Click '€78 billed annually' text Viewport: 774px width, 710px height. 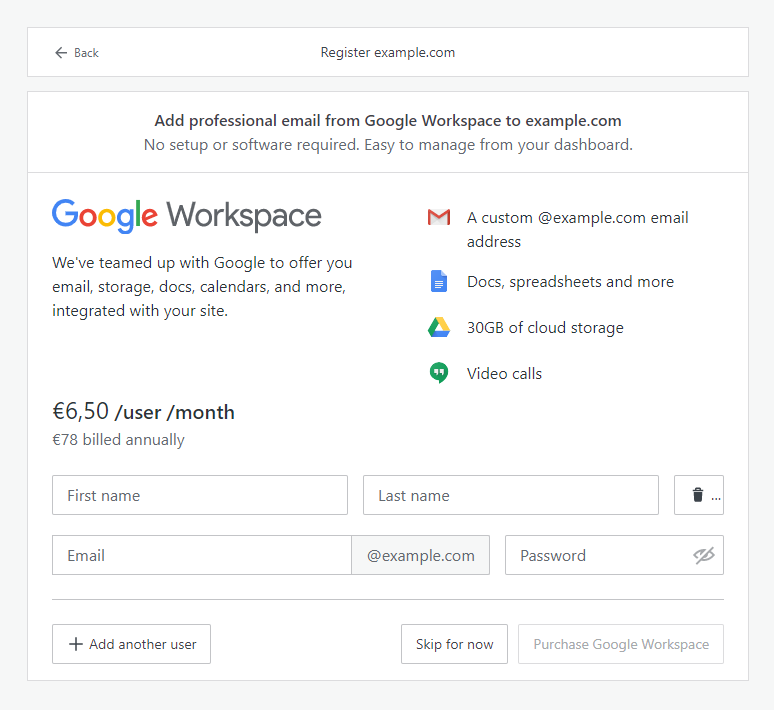(118, 439)
